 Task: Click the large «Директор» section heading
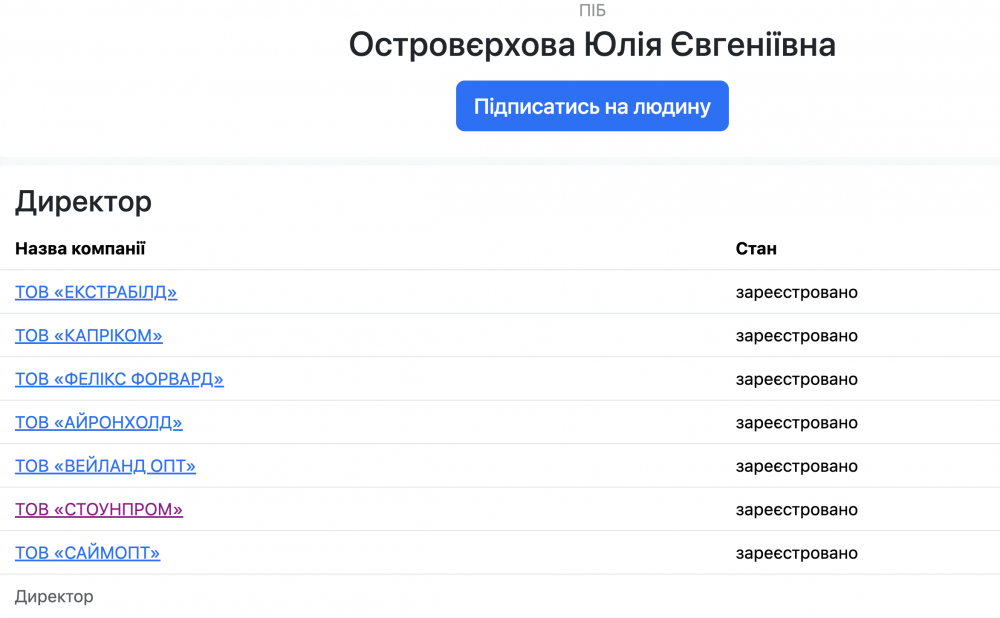click(x=83, y=202)
